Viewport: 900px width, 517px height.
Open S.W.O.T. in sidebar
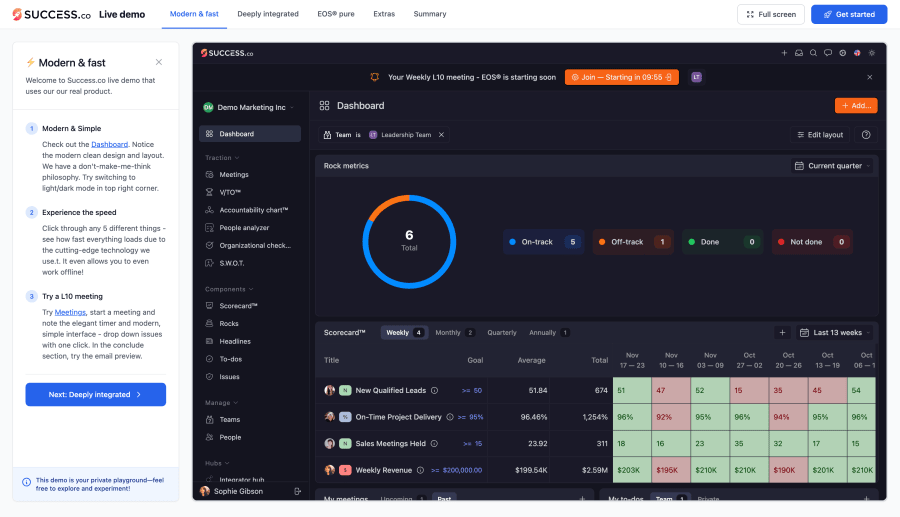(x=250, y=263)
